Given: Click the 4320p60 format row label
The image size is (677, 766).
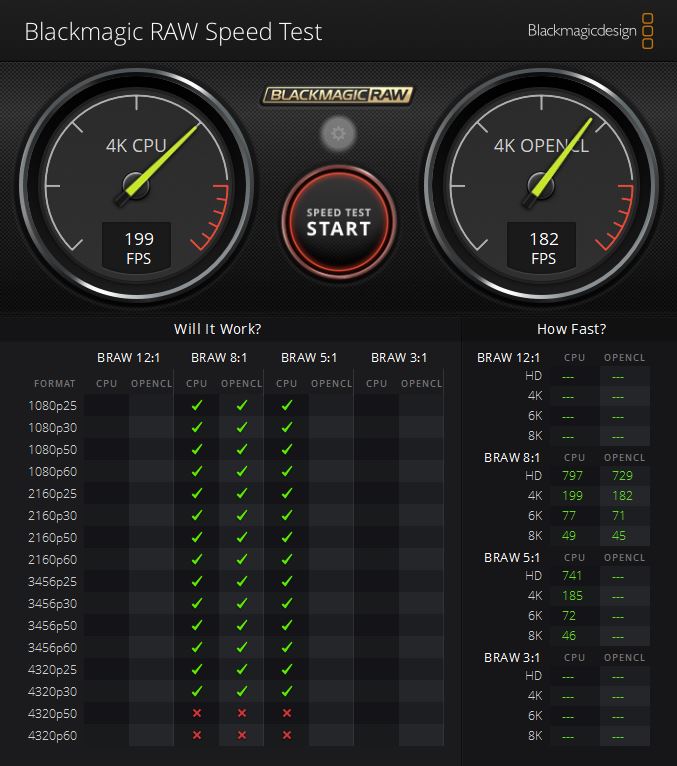Looking at the screenshot, I should 53,735.
